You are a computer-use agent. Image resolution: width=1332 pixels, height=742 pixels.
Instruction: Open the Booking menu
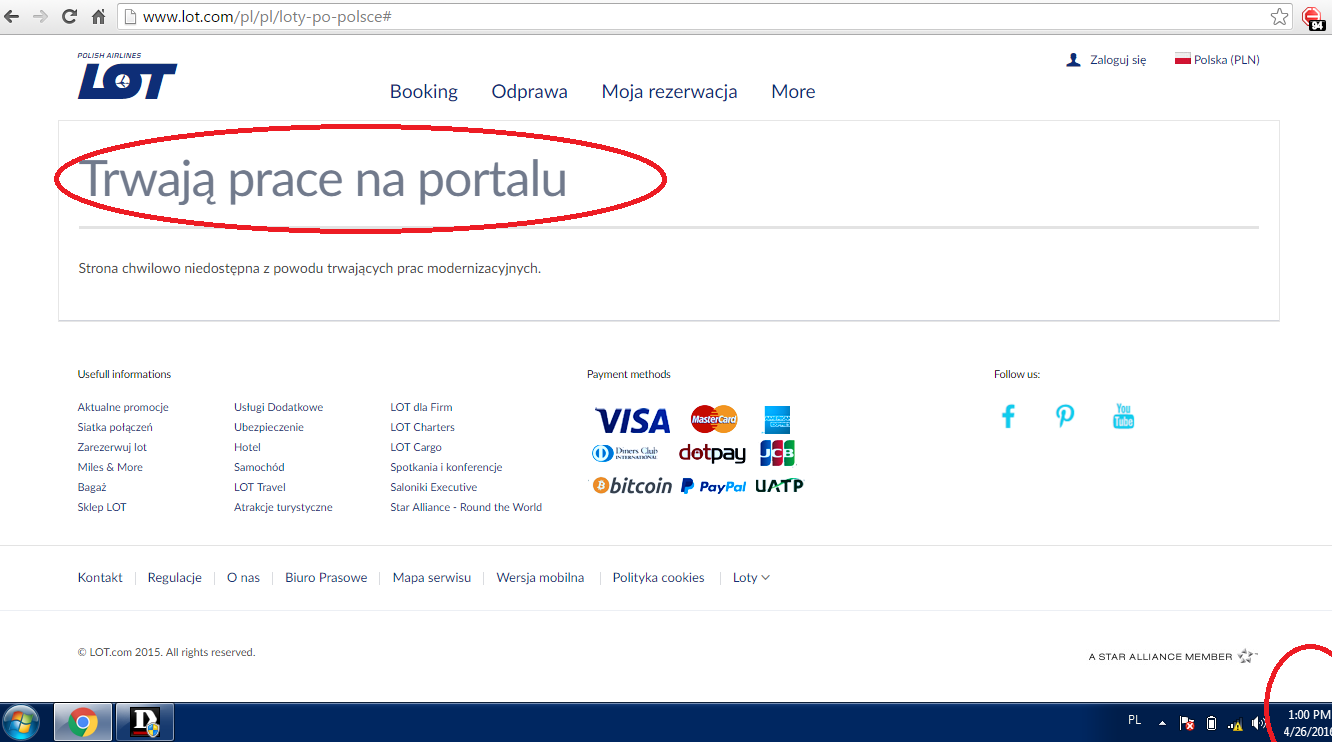424,92
